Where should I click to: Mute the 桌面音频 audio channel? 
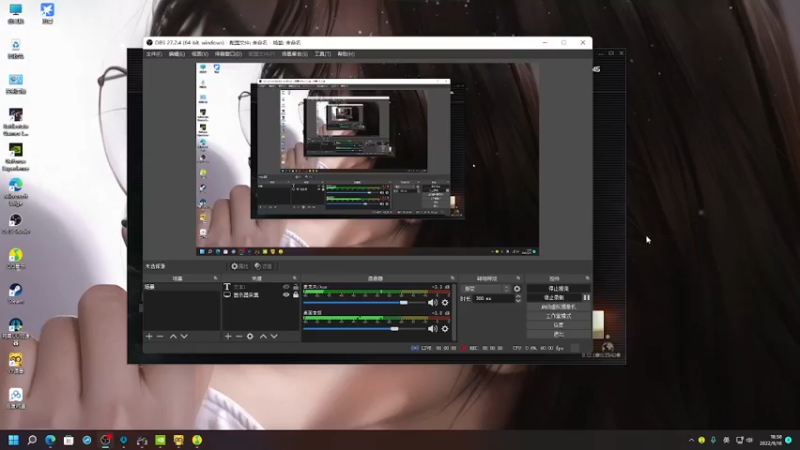pos(433,329)
